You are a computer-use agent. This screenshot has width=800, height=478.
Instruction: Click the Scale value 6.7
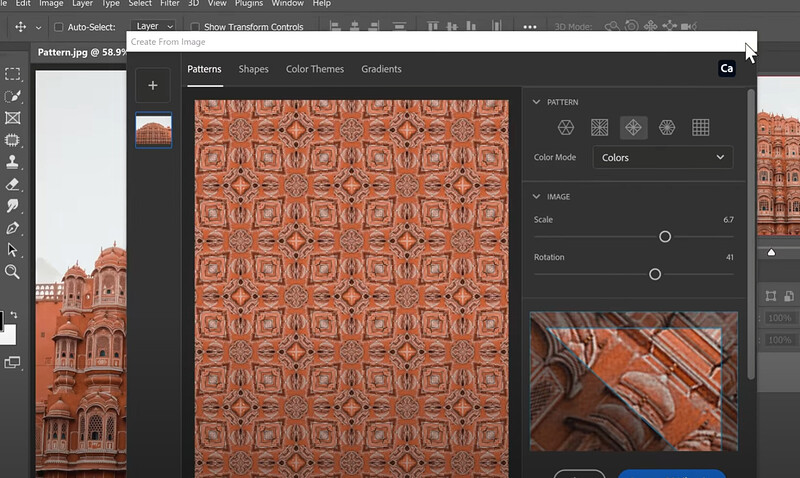tap(728, 220)
